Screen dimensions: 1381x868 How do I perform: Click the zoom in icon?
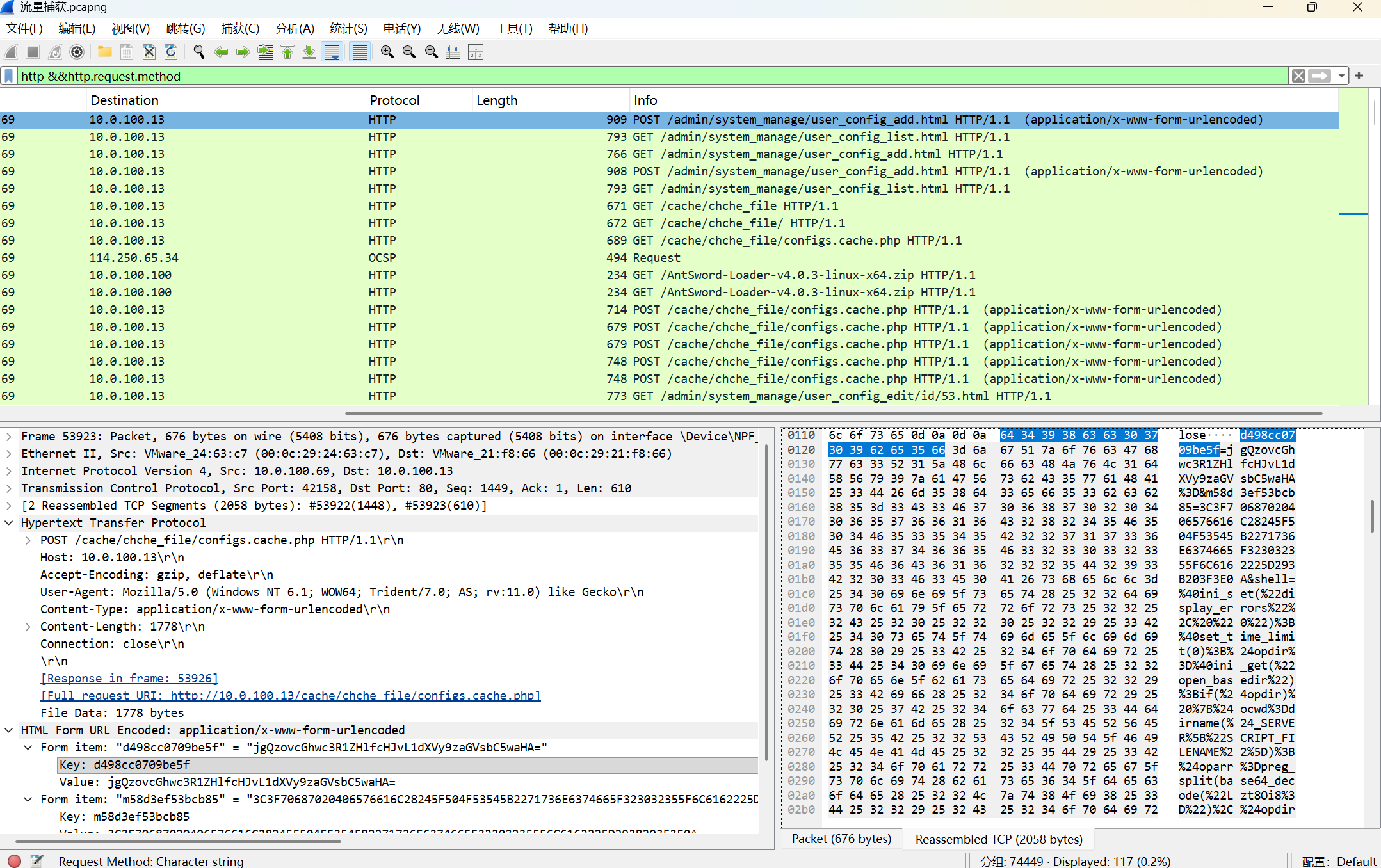[x=387, y=52]
